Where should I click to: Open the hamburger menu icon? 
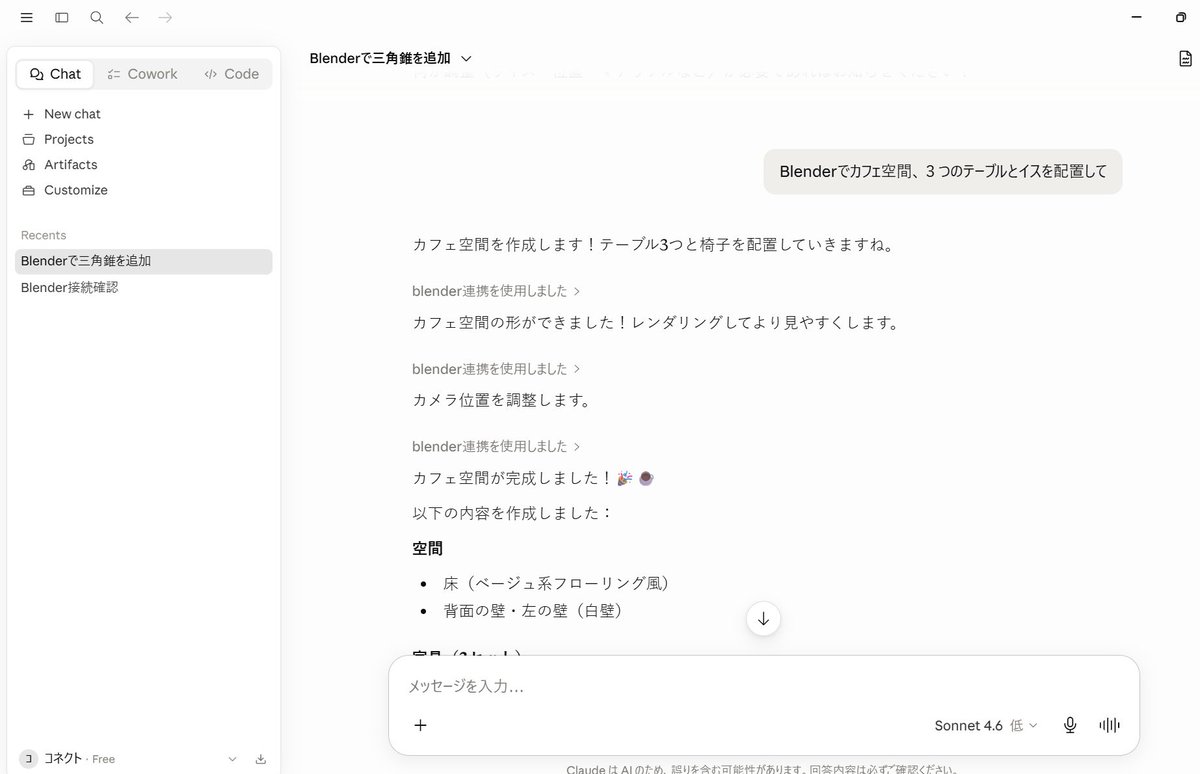click(27, 18)
